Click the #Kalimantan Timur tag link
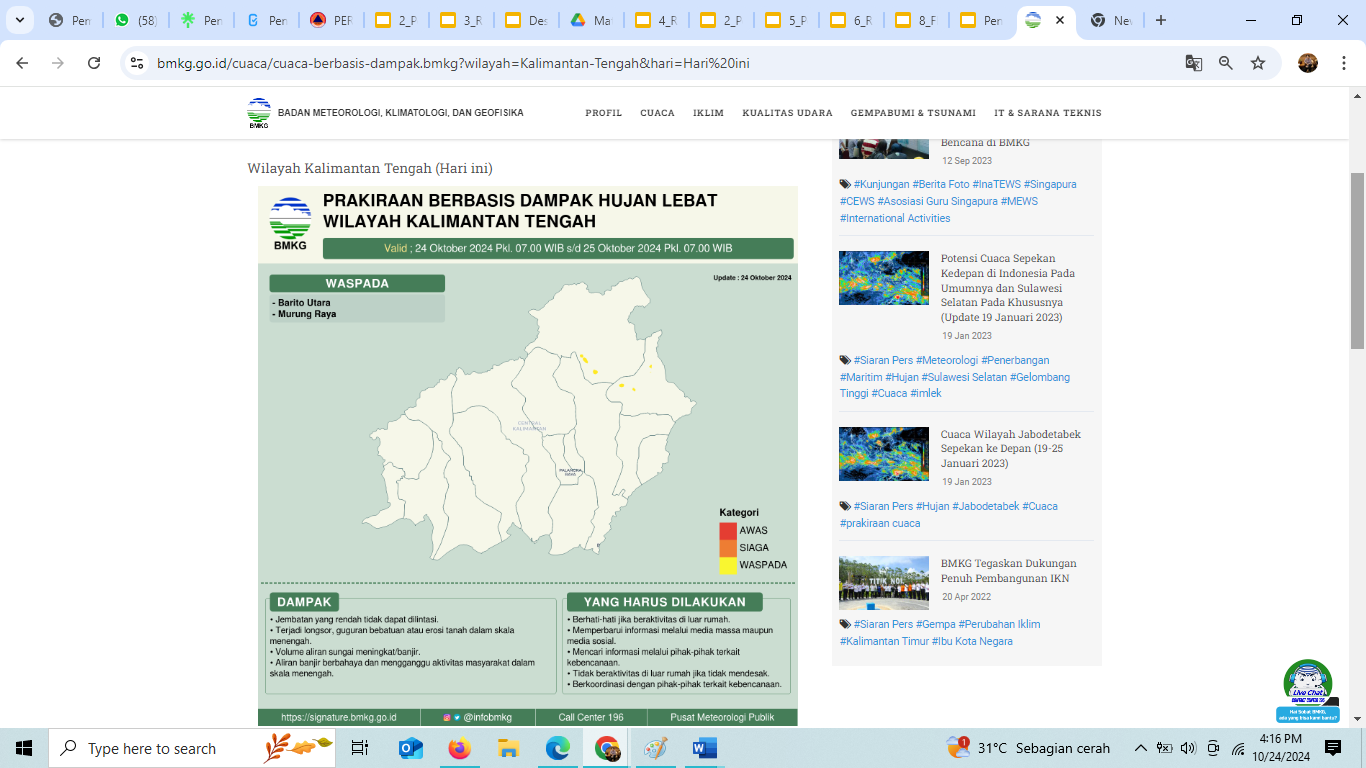Screen dimensions: 1366x768 point(884,641)
